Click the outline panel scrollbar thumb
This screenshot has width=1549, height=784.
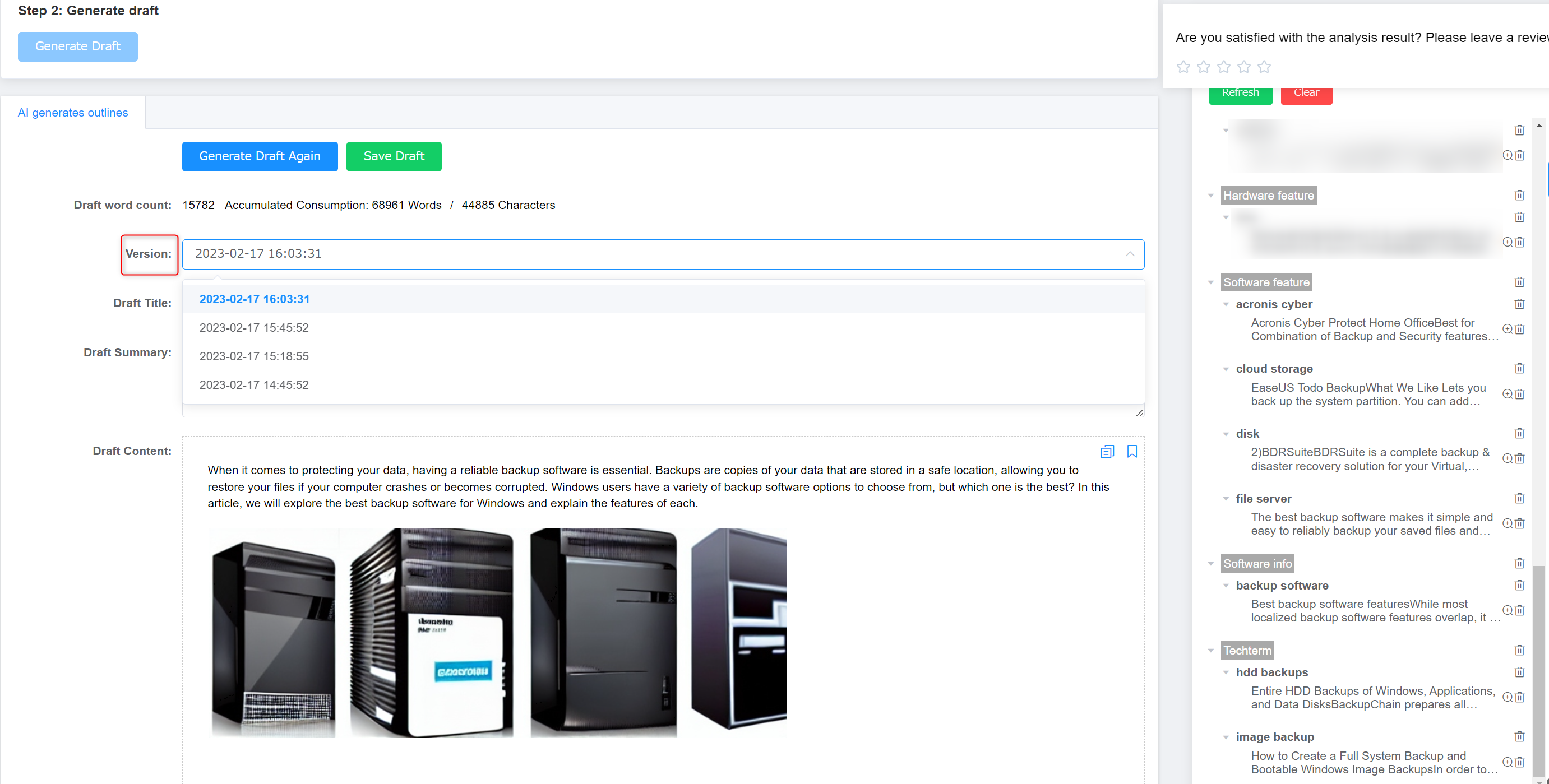(1539, 670)
